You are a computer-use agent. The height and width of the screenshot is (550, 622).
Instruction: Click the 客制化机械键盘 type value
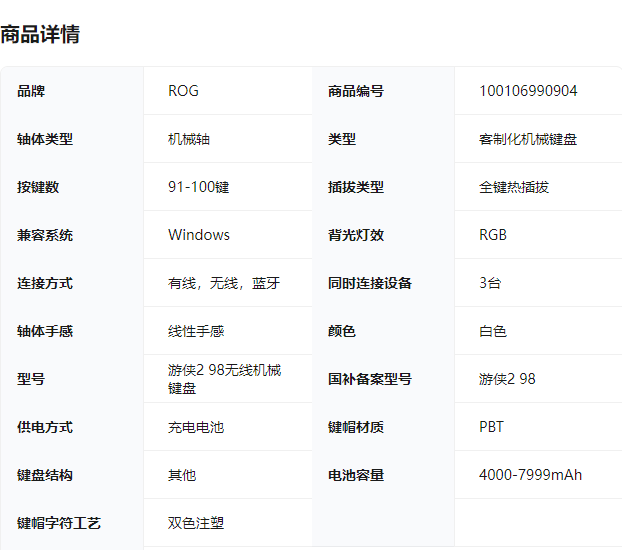coord(528,139)
